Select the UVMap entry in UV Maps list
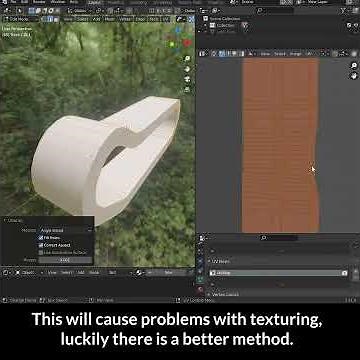Screen dimensions: 360x360 275,273
